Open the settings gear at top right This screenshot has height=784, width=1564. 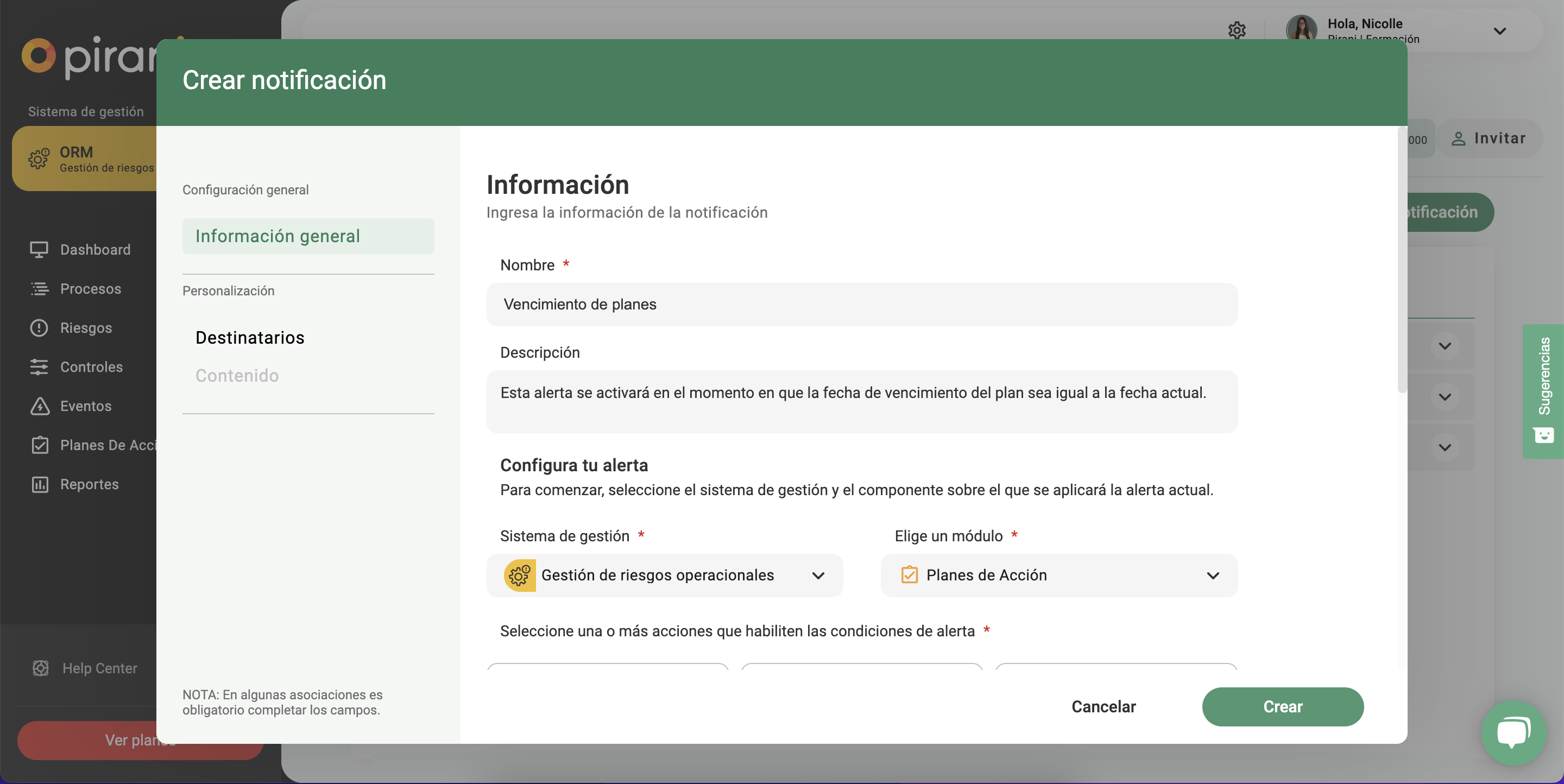point(1238,30)
